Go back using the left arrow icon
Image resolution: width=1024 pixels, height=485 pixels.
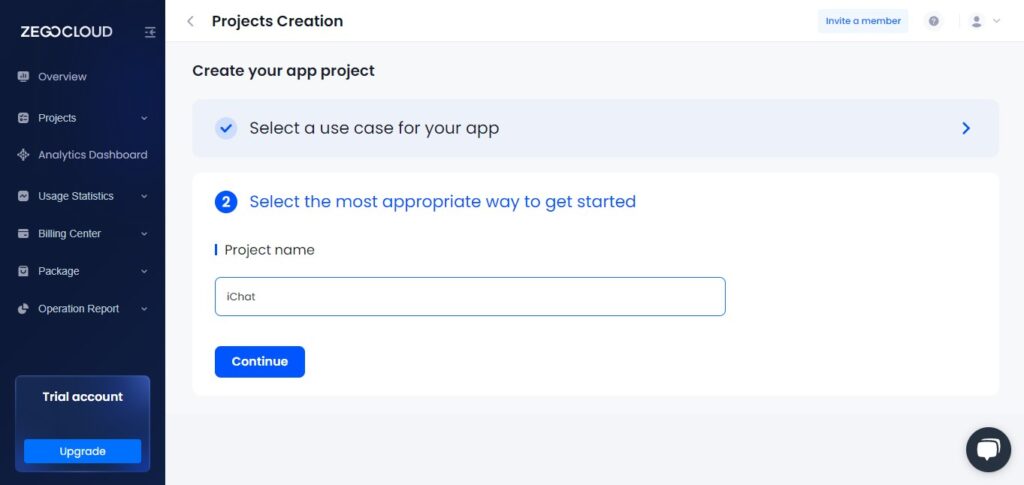[x=190, y=21]
